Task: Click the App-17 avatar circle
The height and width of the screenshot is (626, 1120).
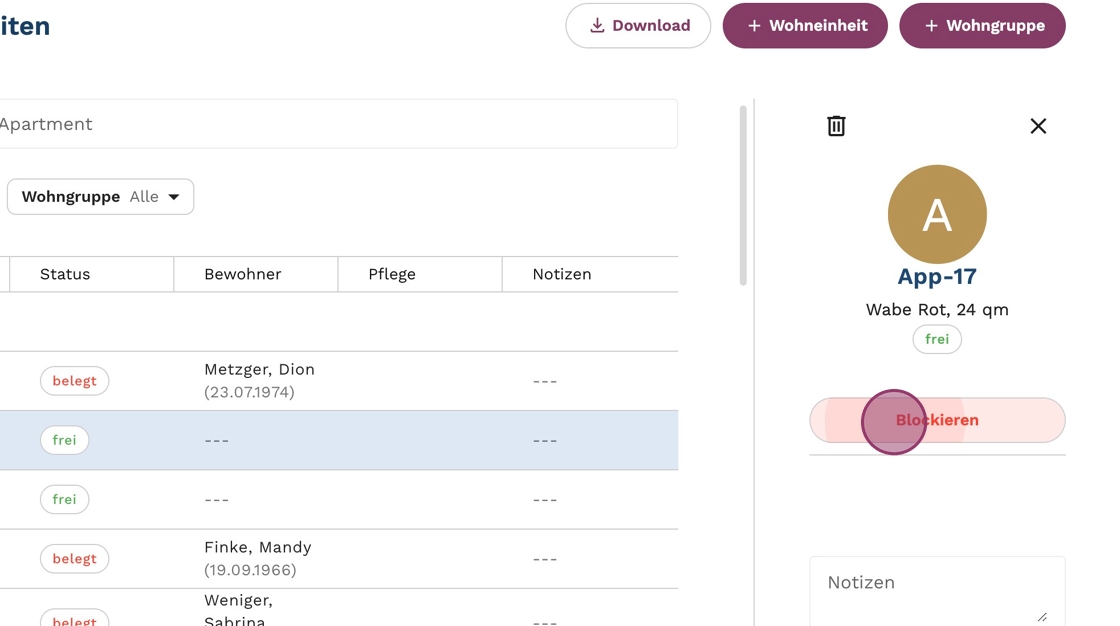Action: [x=937, y=214]
